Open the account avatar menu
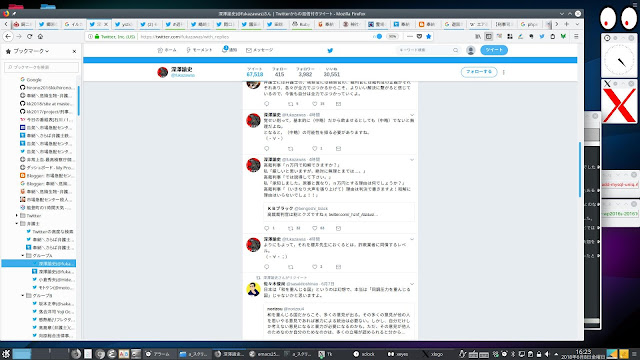Viewport: 640px width, 360px height. 471,50
